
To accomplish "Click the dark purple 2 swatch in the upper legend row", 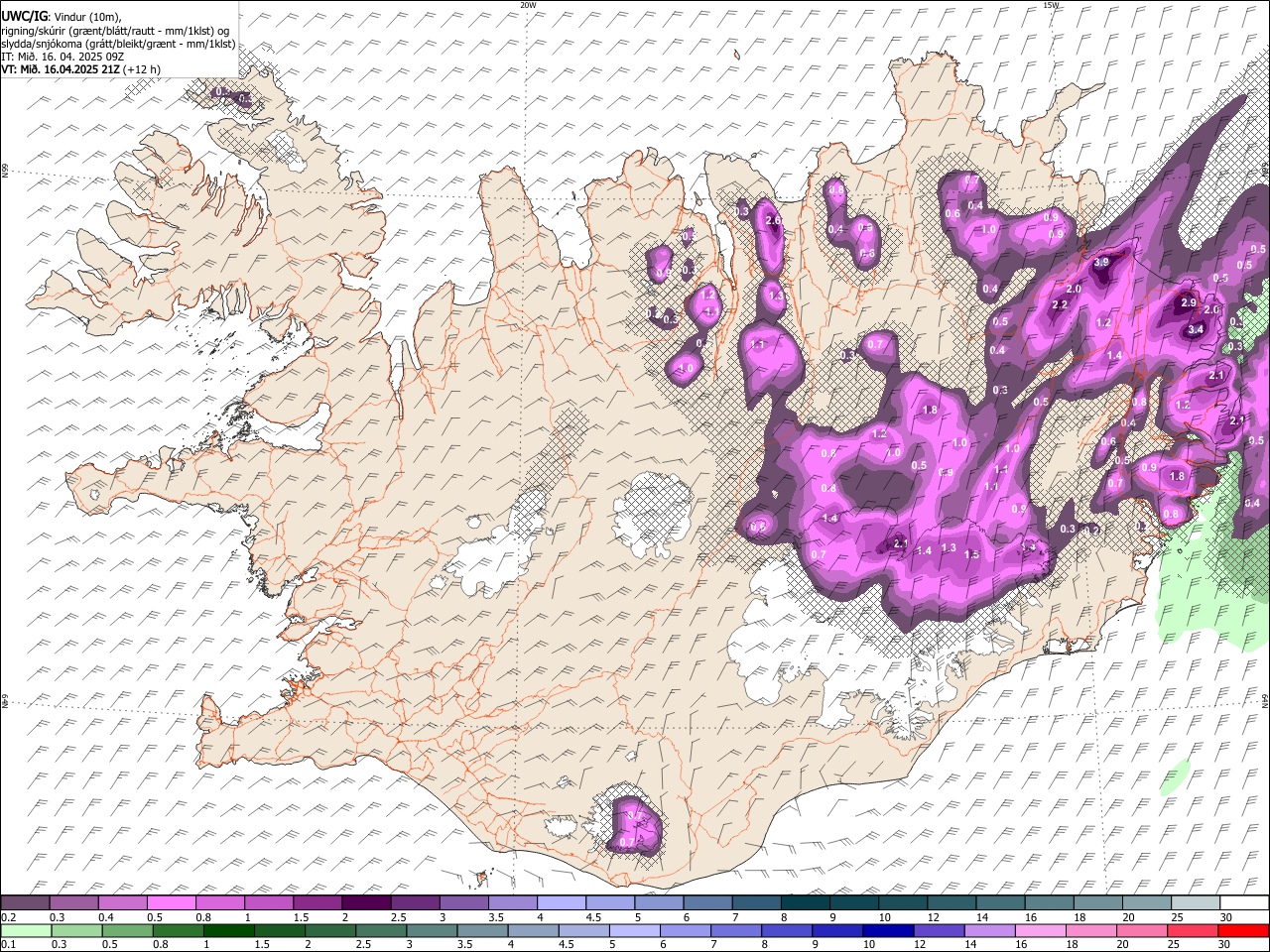I will 365,902.
